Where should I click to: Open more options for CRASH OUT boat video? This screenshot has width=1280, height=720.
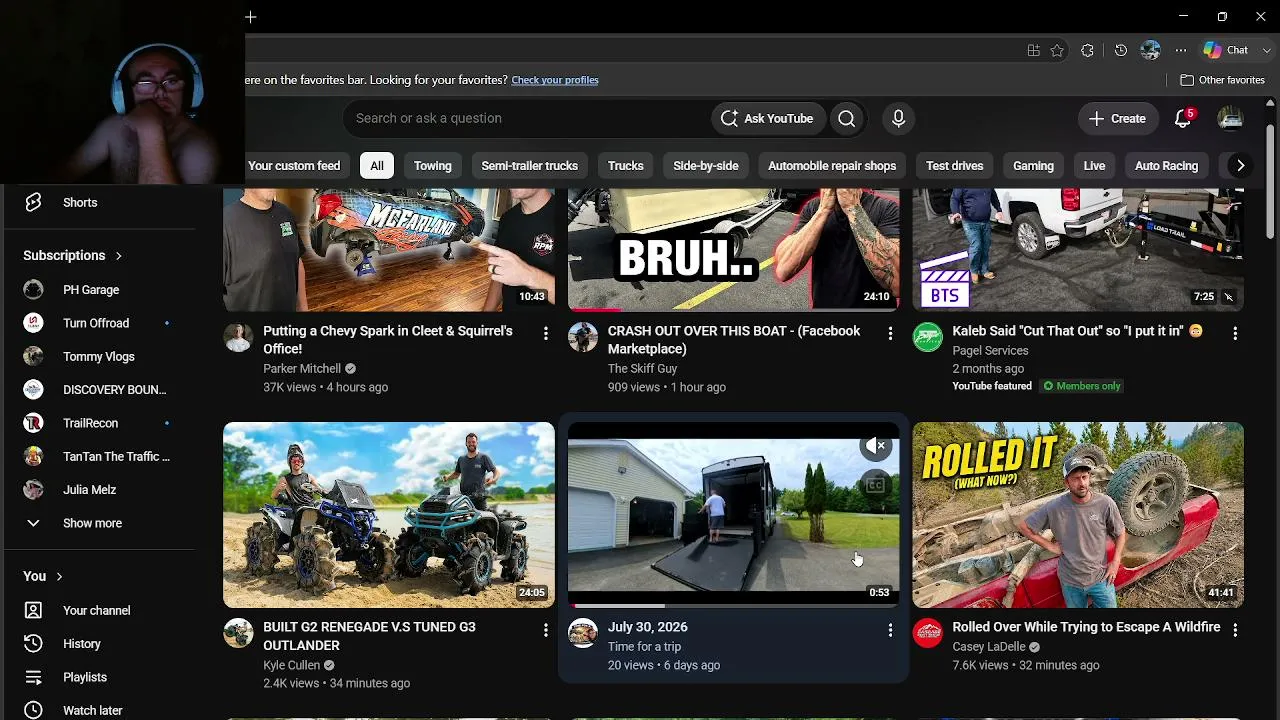tap(891, 333)
